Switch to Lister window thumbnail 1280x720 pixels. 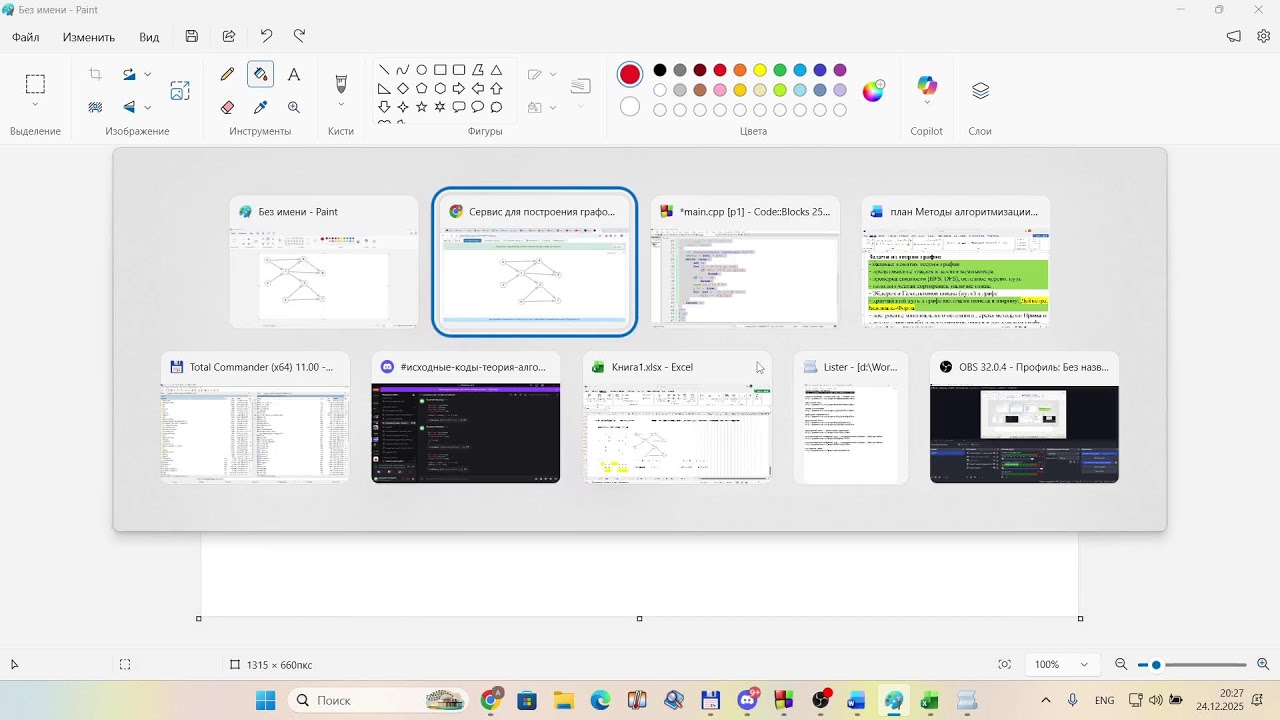[x=851, y=417]
